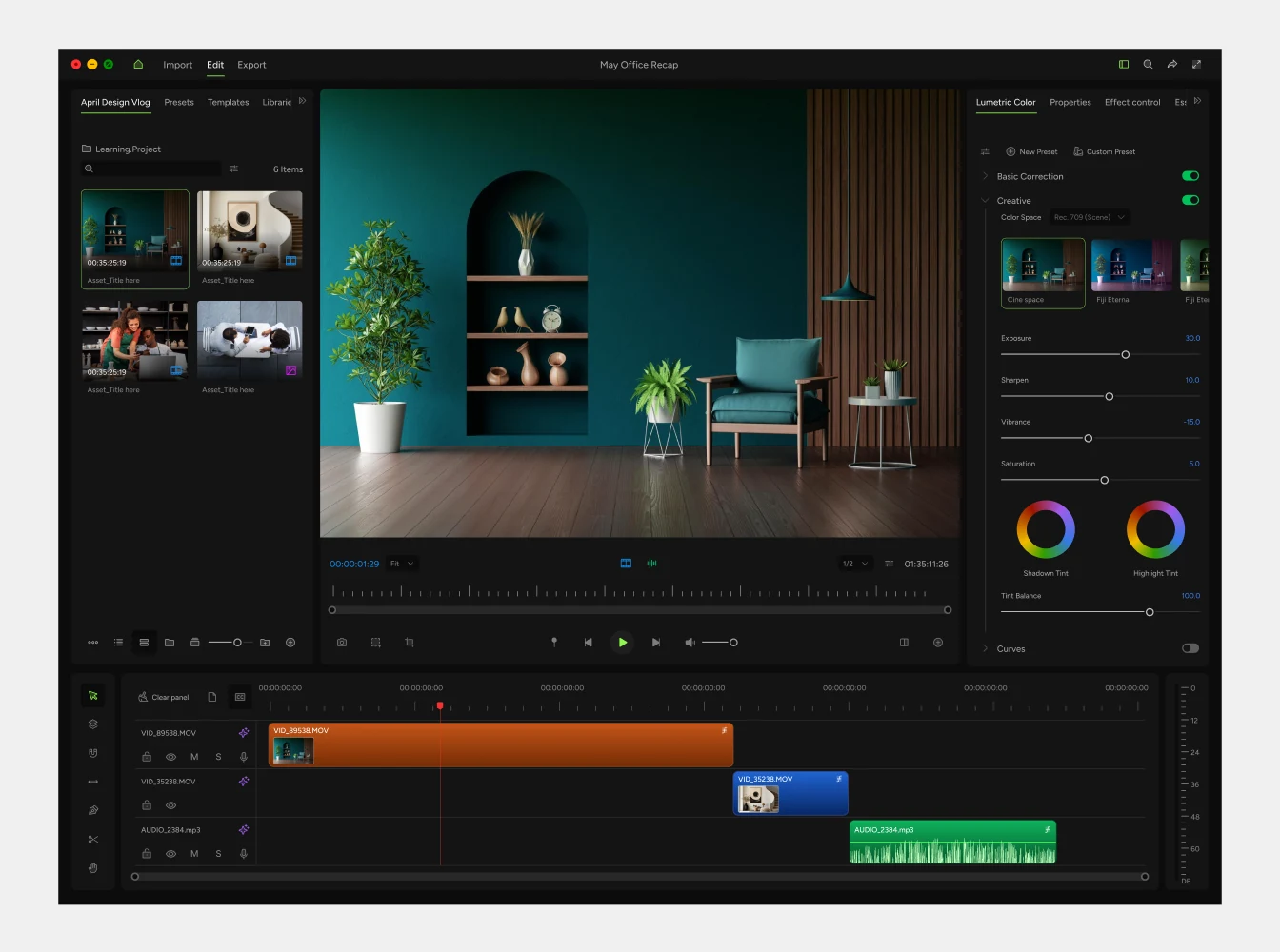Lock the VID_35238.MOV track
The width and height of the screenshot is (1280, 952).
(147, 805)
